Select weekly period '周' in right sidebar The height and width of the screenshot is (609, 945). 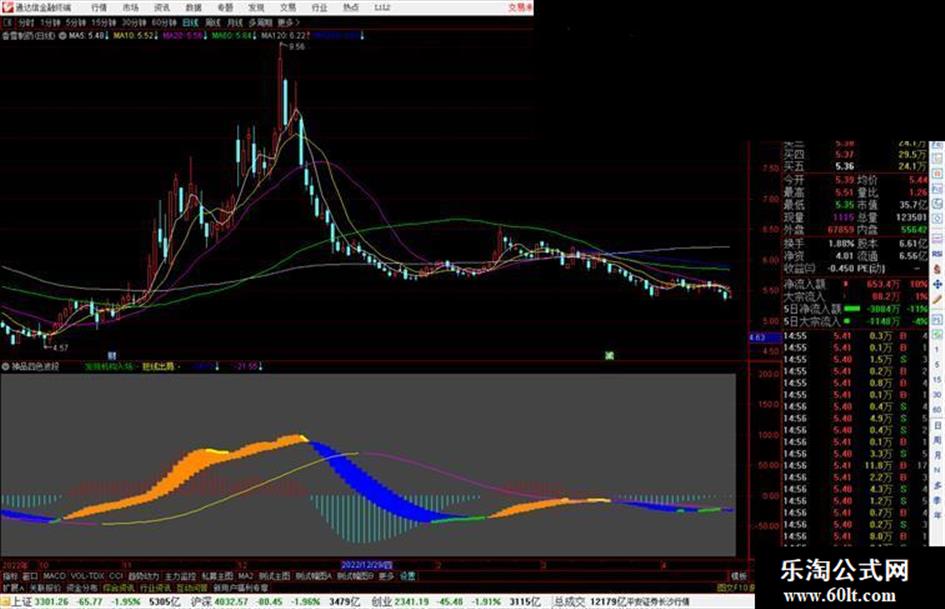click(937, 441)
